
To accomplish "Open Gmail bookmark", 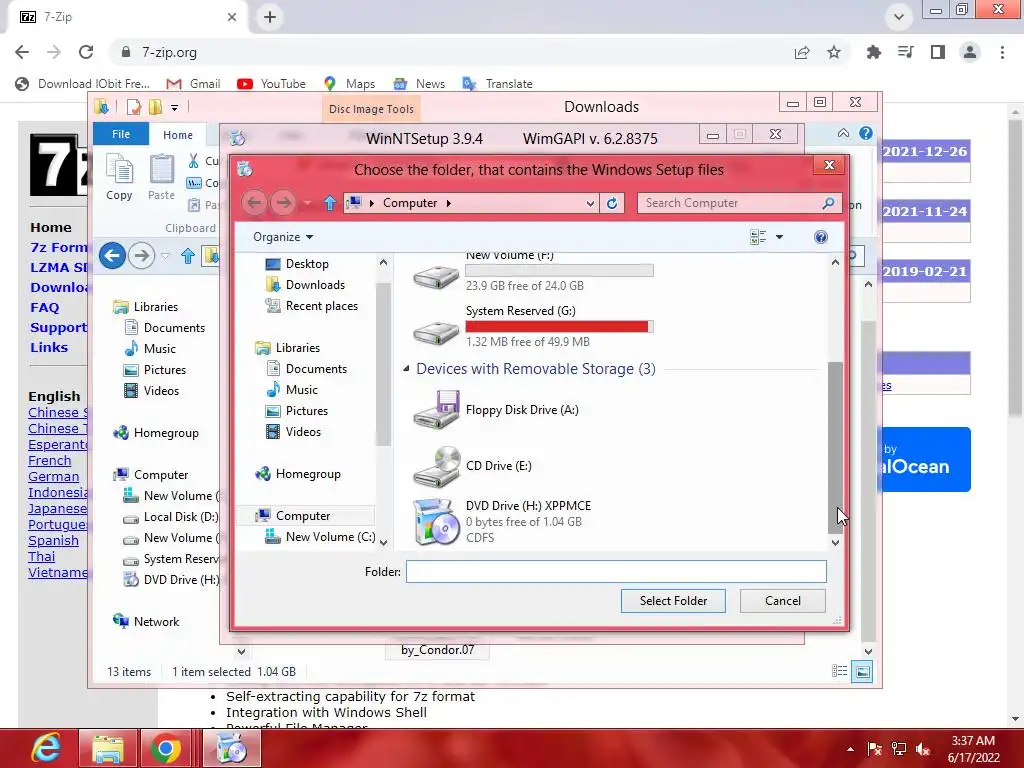I will pos(193,84).
